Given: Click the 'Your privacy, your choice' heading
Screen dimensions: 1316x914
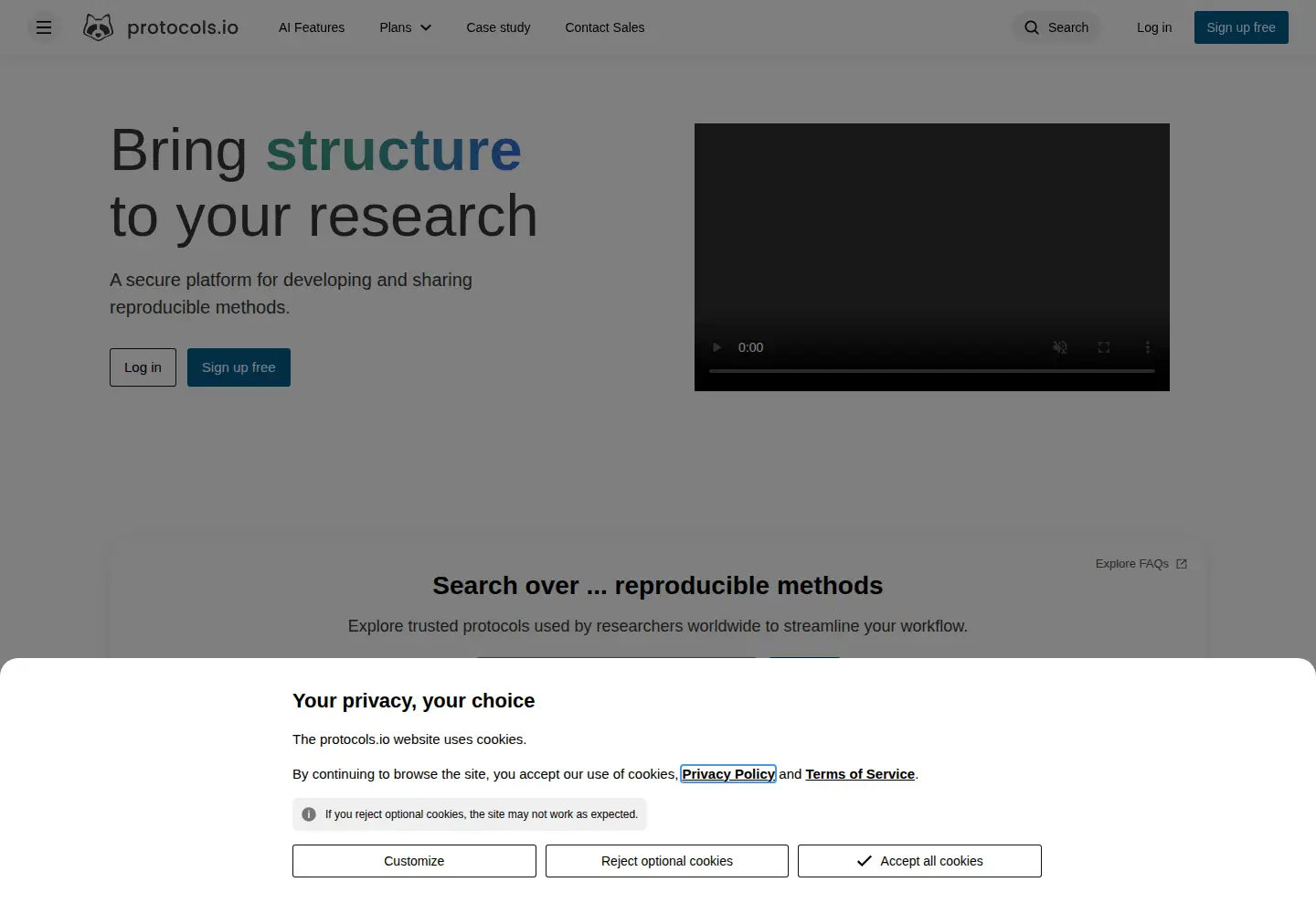Looking at the screenshot, I should click(x=414, y=701).
